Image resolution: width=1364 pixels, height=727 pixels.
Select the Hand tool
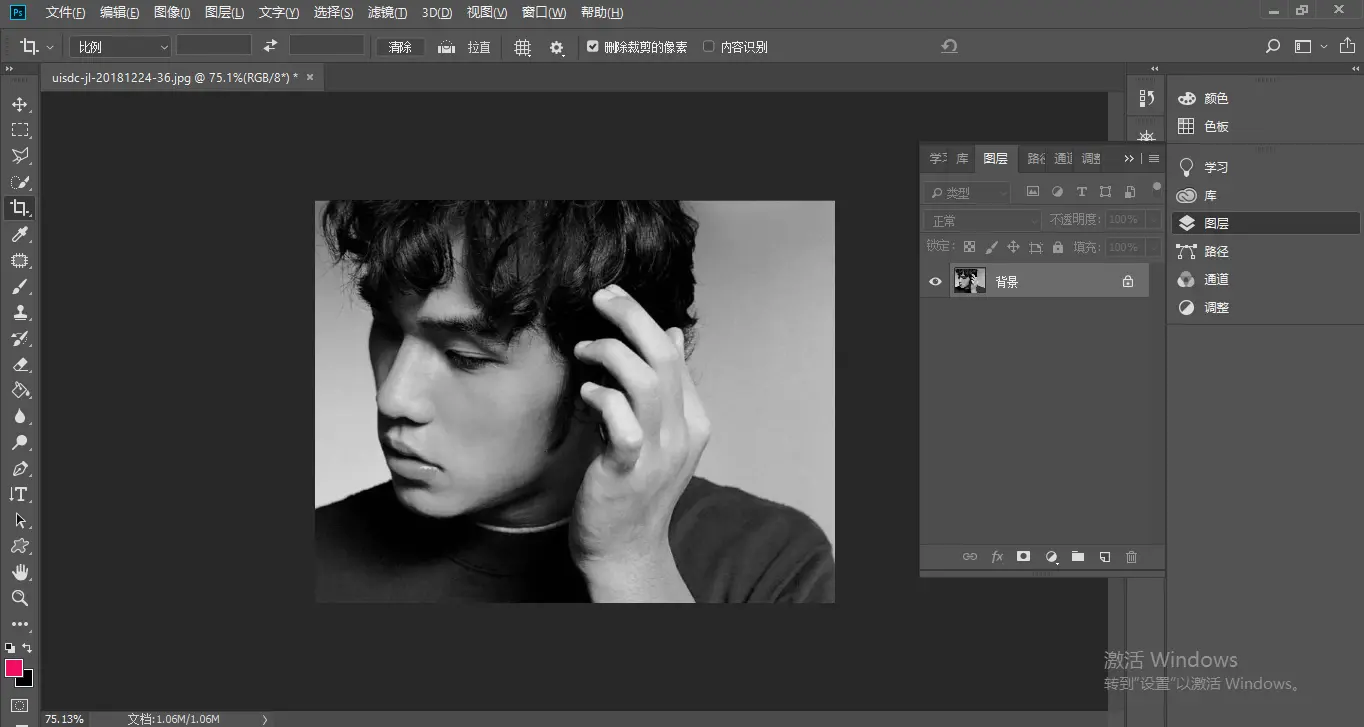click(x=20, y=572)
